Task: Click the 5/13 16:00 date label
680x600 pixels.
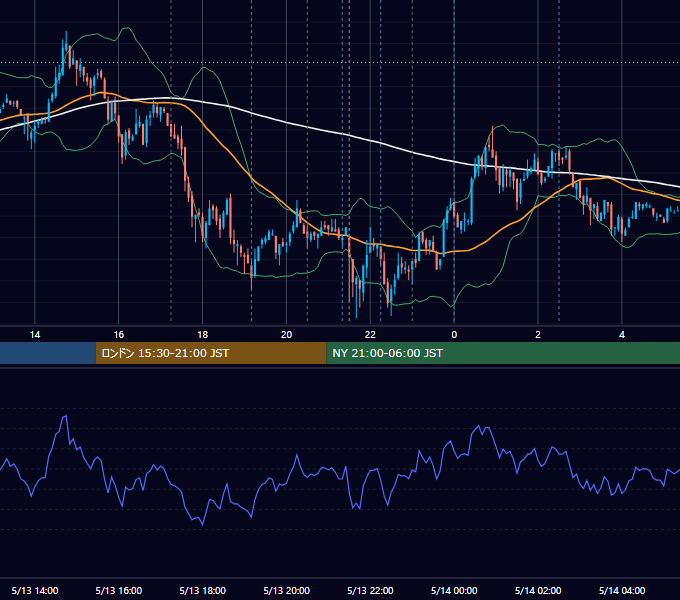Action: point(118,590)
